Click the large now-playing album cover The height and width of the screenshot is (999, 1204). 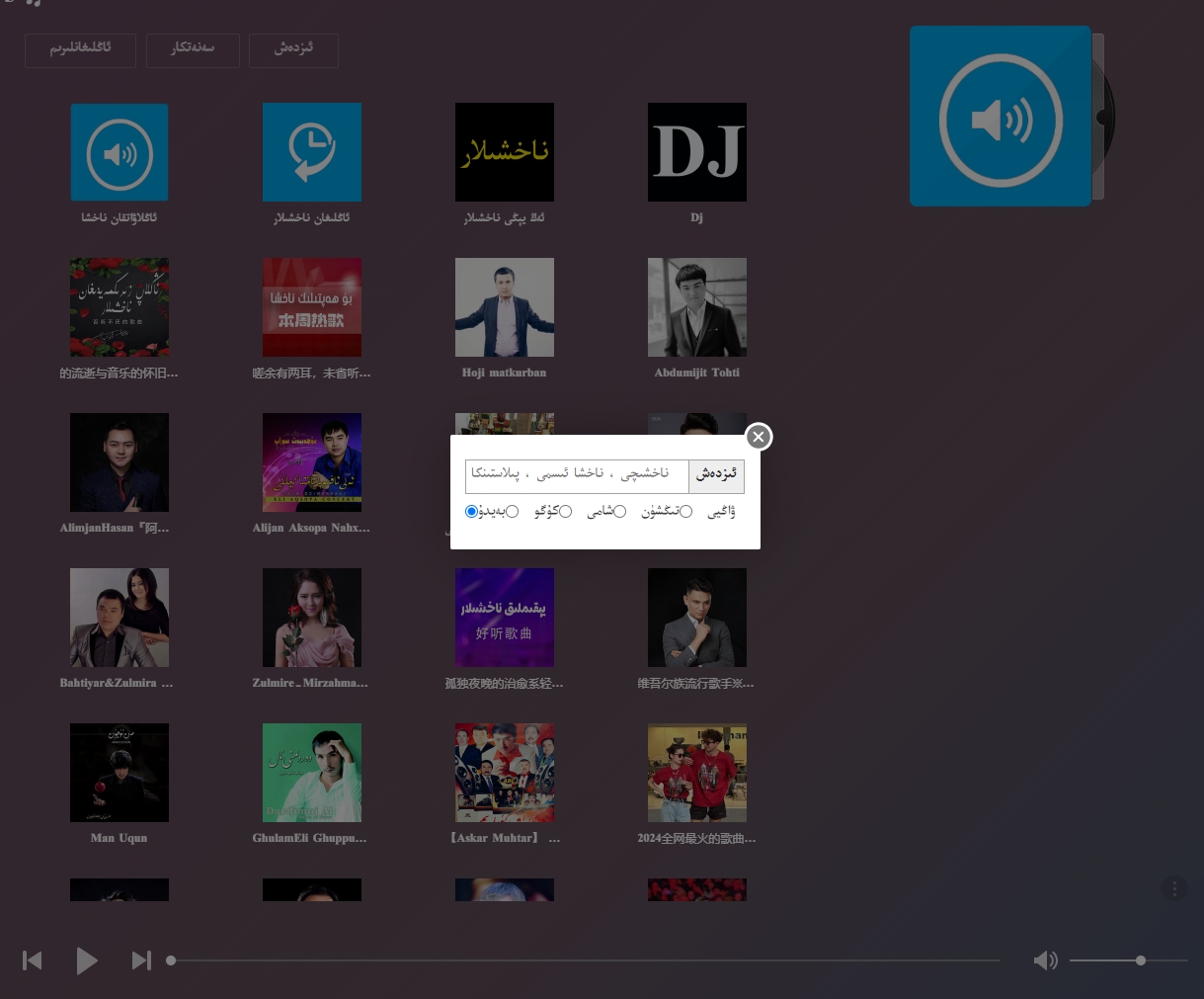pyautogui.click(x=1001, y=117)
